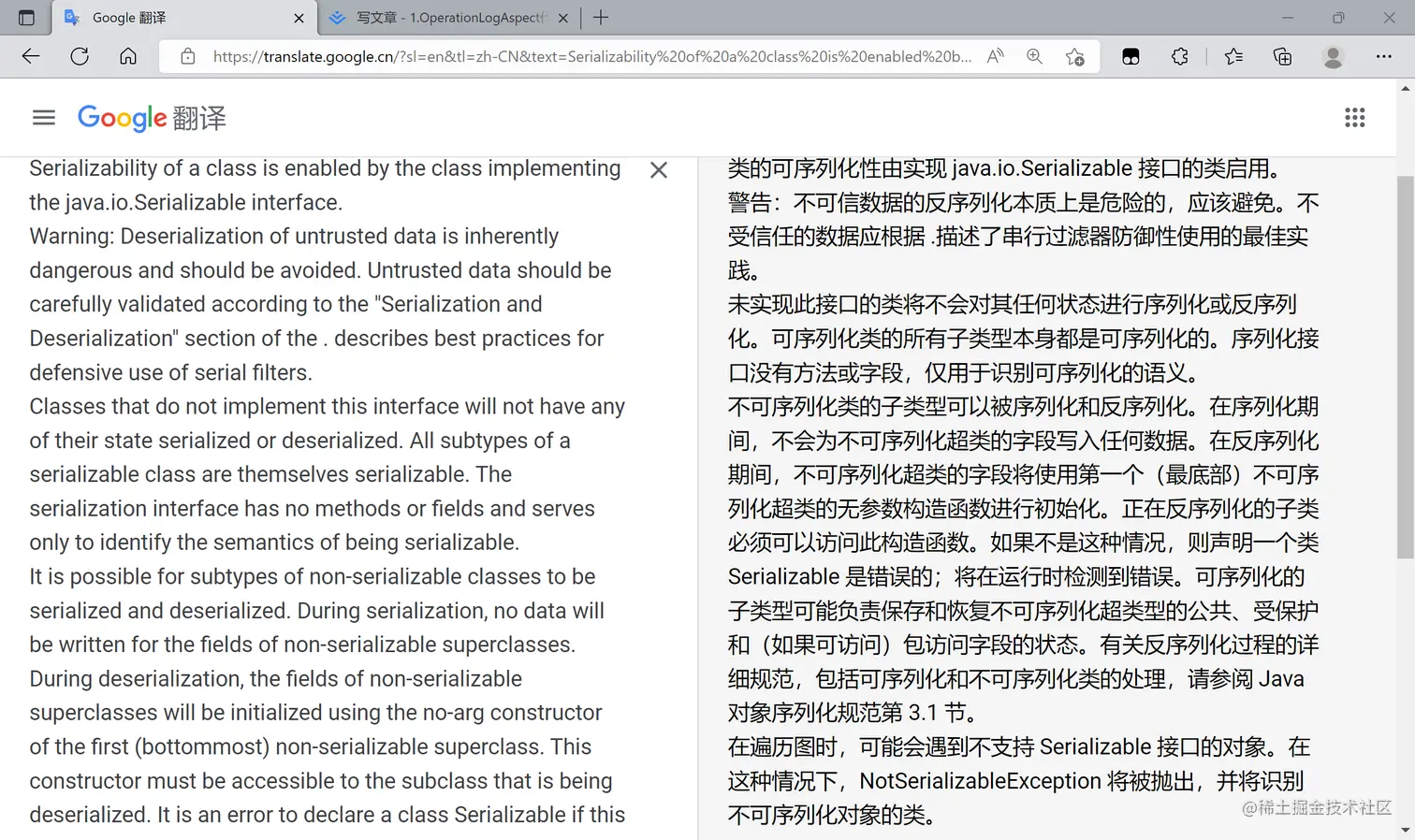Close the 写文章 tab
Image resolution: width=1415 pixels, height=840 pixels.
pos(563,18)
